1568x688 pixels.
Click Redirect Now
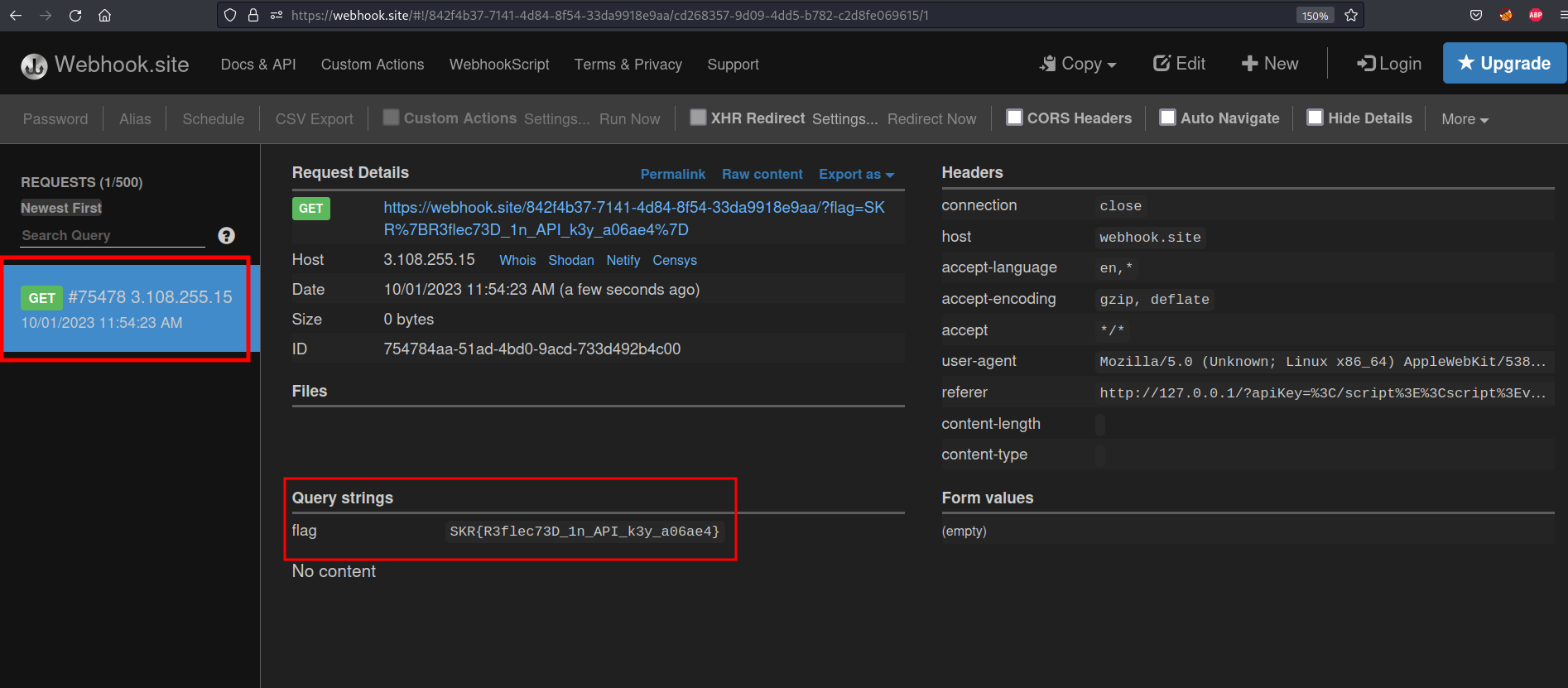(931, 119)
